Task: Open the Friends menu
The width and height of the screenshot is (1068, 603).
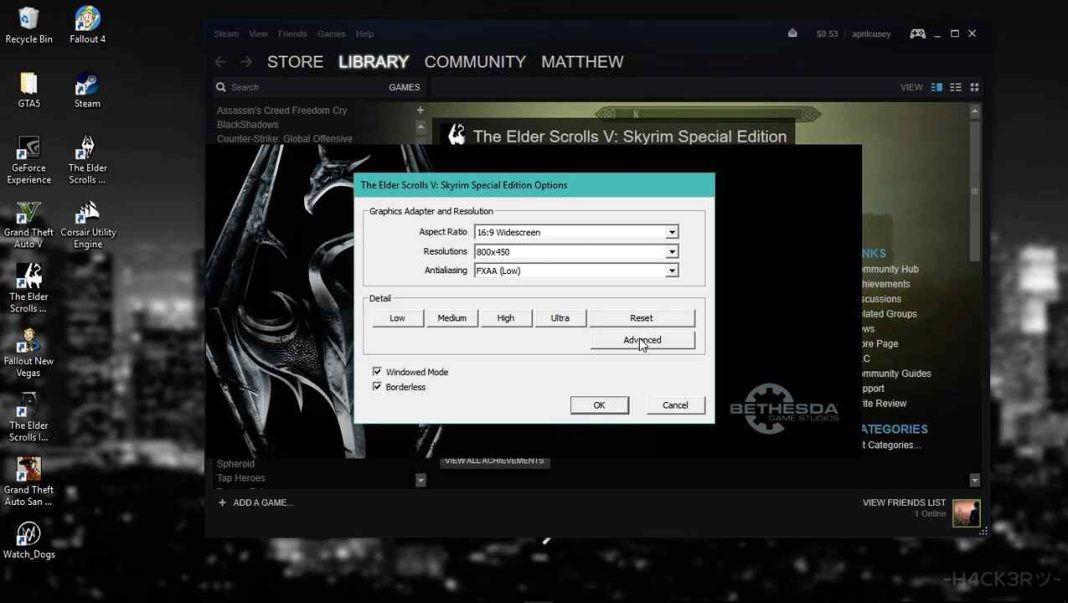Action: tap(292, 33)
